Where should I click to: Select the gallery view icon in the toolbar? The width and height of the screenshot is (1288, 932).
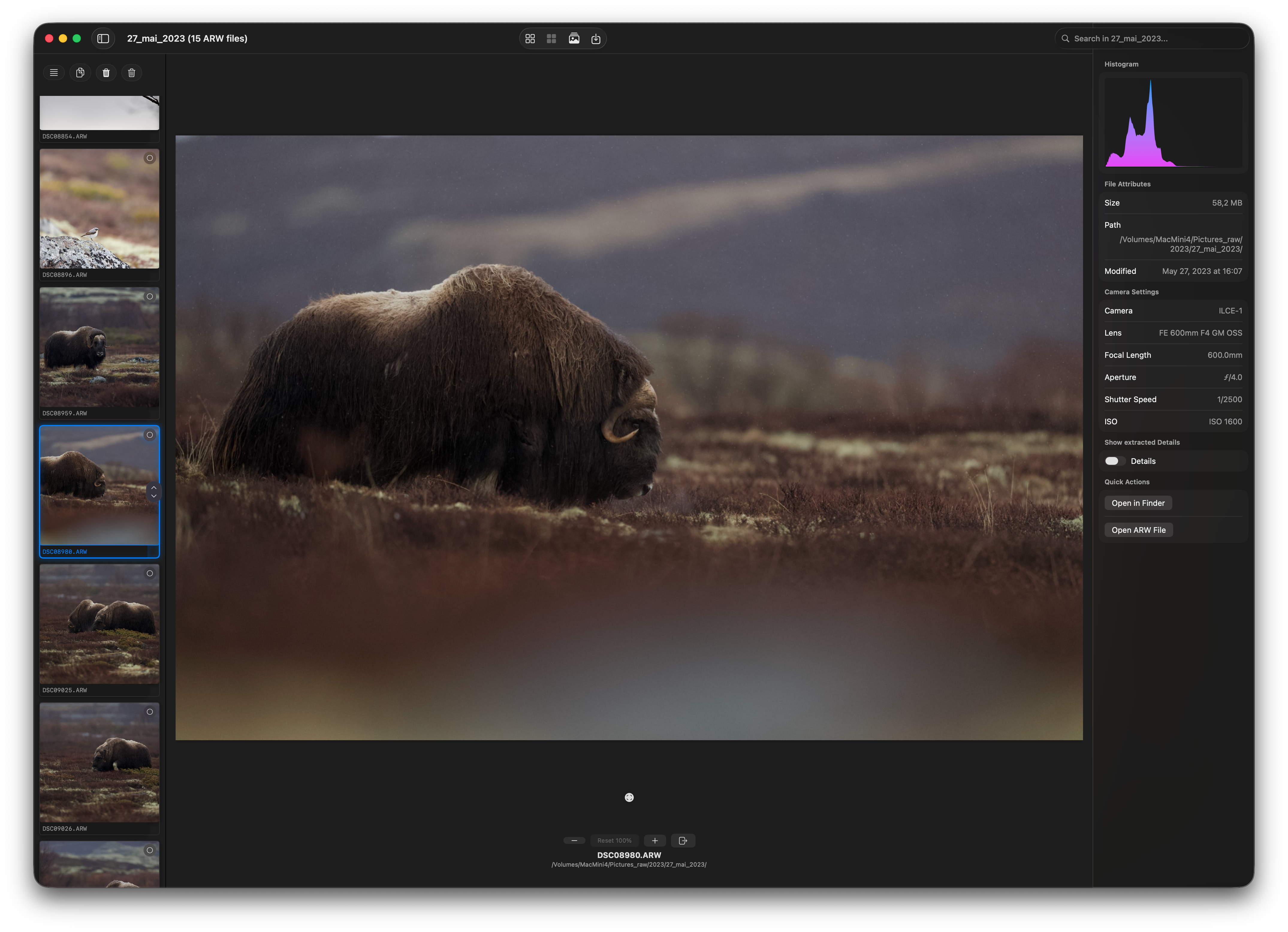tap(575, 38)
